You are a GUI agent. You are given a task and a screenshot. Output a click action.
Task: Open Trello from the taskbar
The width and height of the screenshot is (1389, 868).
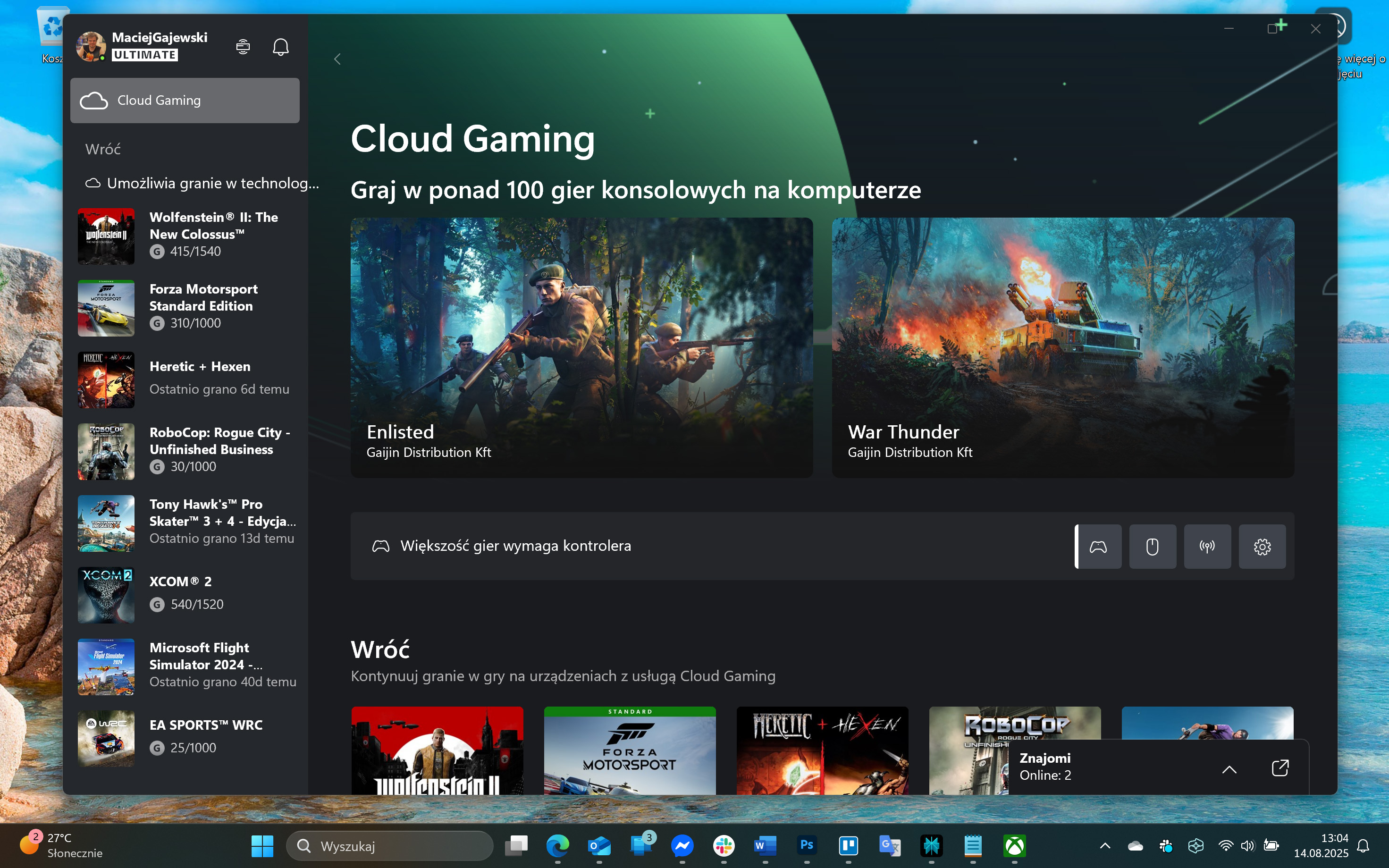pos(848,846)
